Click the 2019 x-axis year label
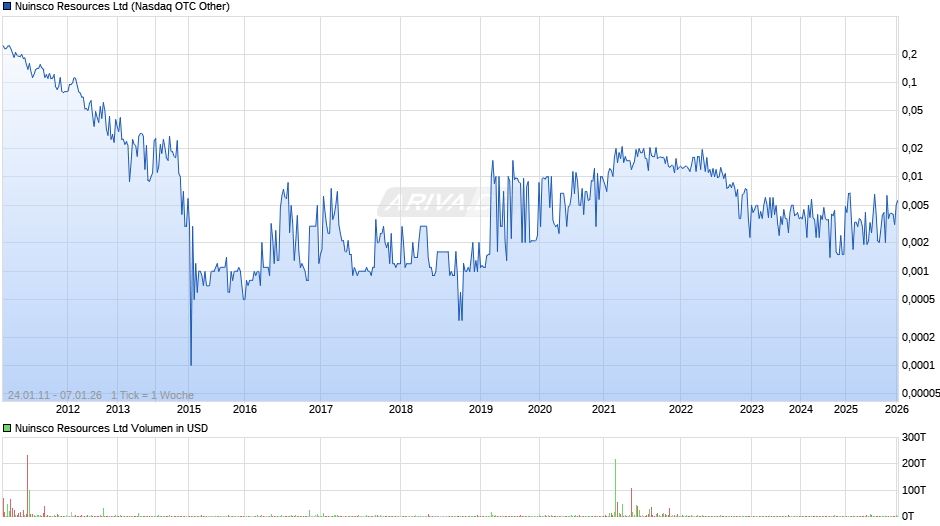The width and height of the screenshot is (940, 526). (481, 409)
